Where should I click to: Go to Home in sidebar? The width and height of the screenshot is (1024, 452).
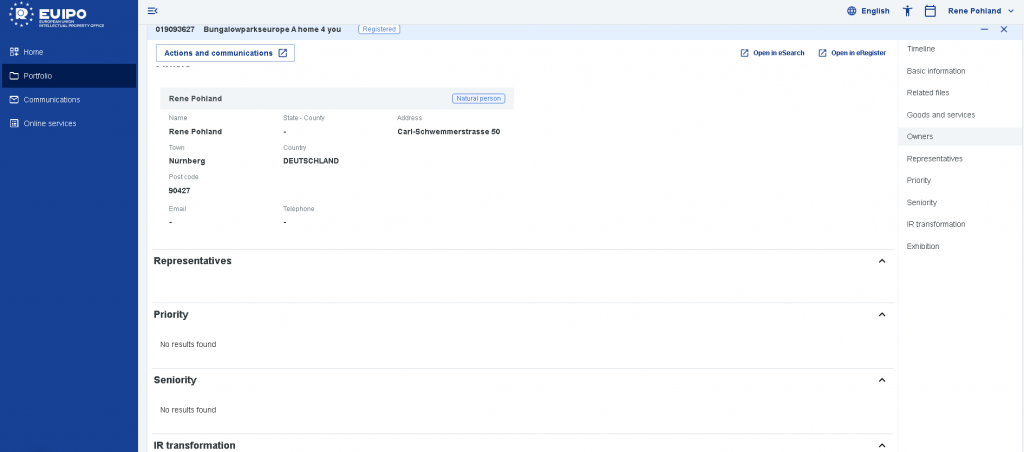pos(33,51)
